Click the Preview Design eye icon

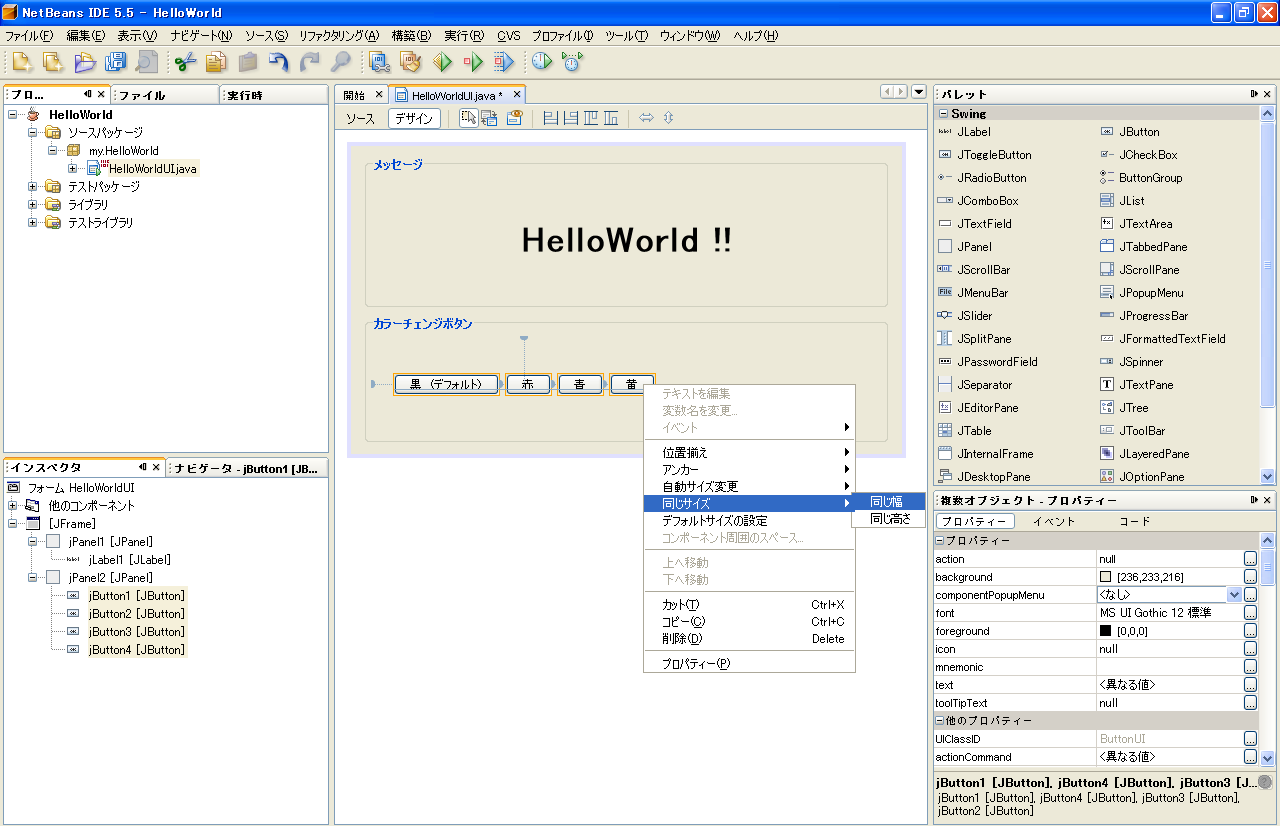(514, 118)
